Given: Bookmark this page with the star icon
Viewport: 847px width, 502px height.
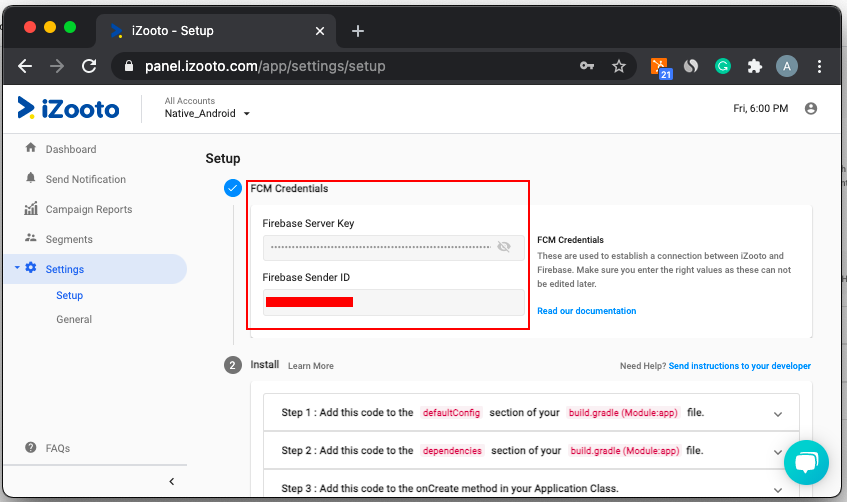Looking at the screenshot, I should [x=619, y=66].
